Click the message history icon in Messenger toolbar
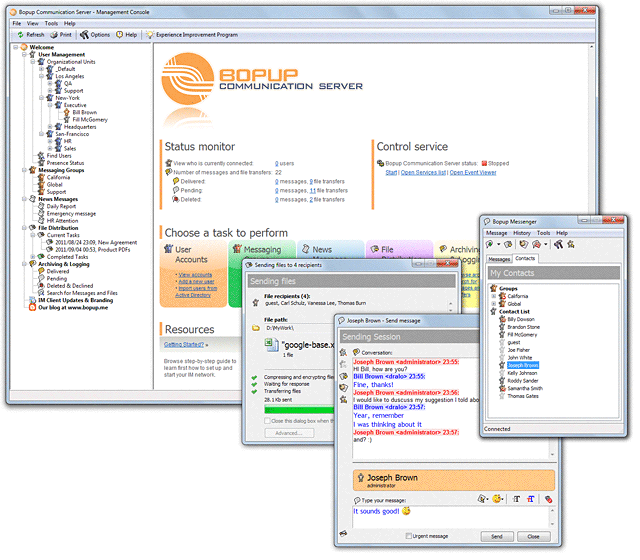Image resolution: width=640 pixels, height=560 pixels. coord(524,245)
